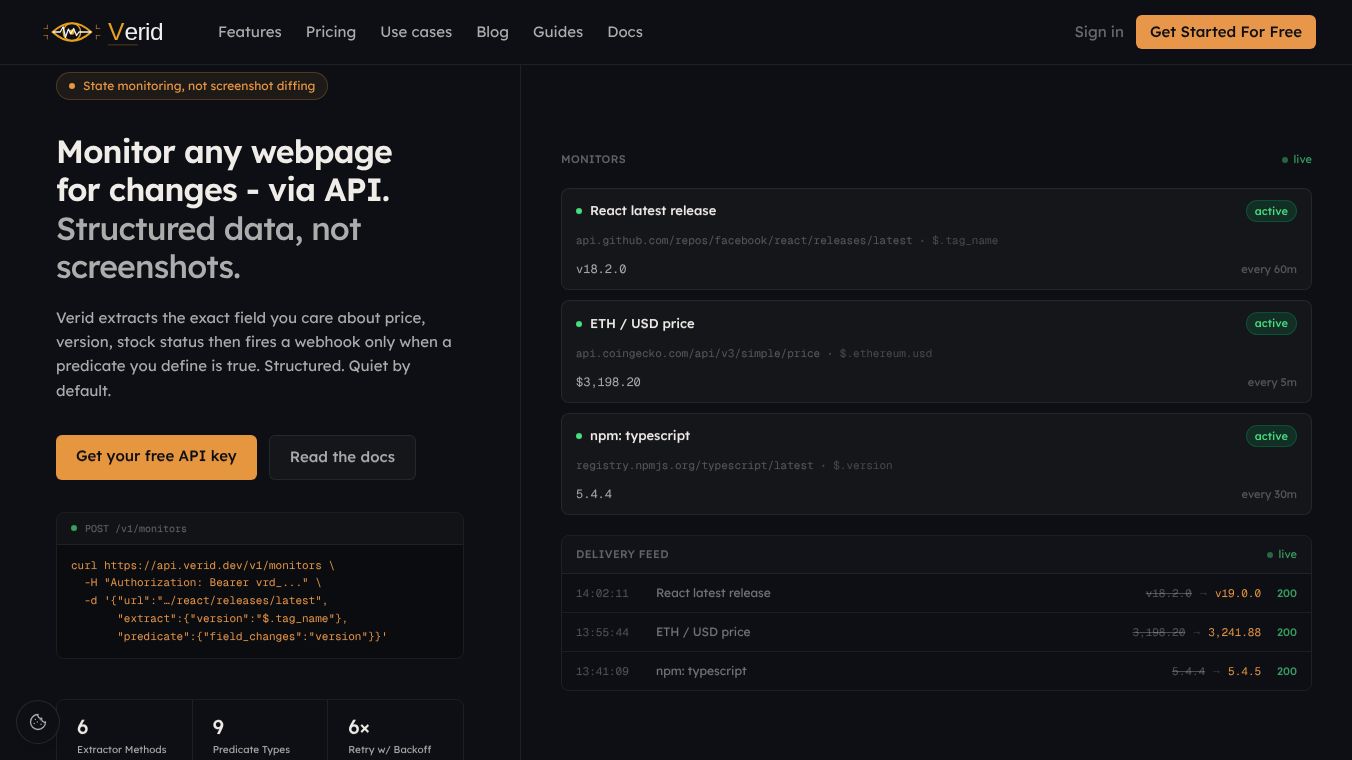Screen dimensions: 1352x760
Task: Click the active badge on npm: typescript
Action: coord(1271,436)
